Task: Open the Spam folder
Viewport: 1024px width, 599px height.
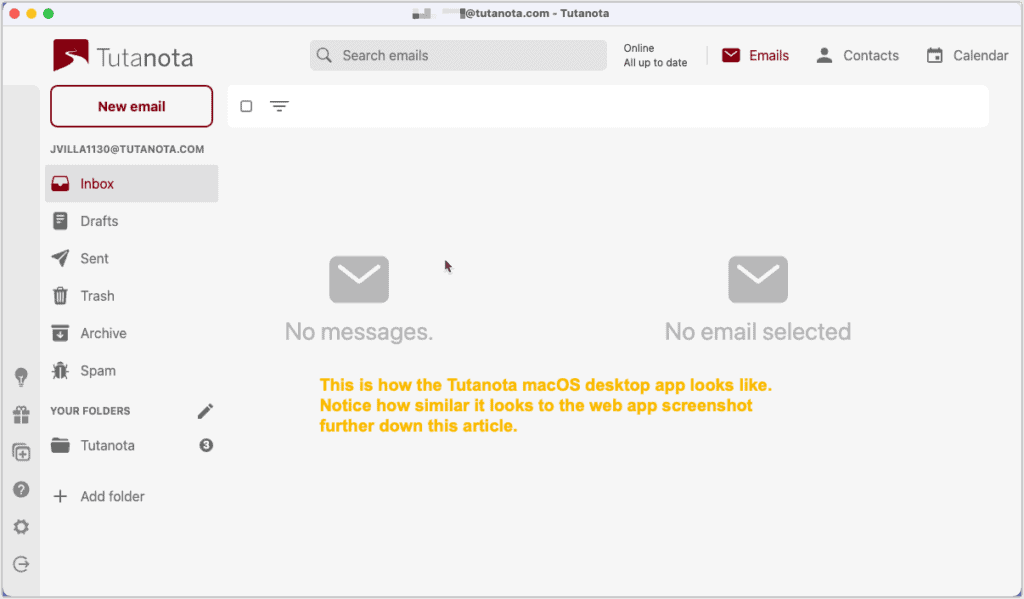Action: point(131,370)
